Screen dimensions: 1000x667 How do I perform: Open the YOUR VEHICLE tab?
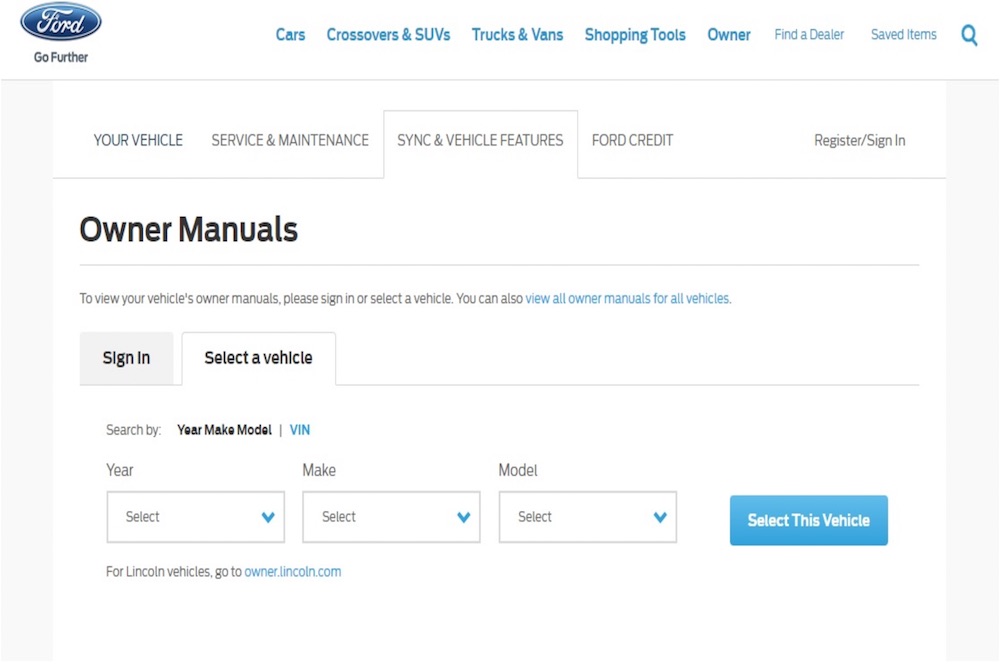(138, 140)
